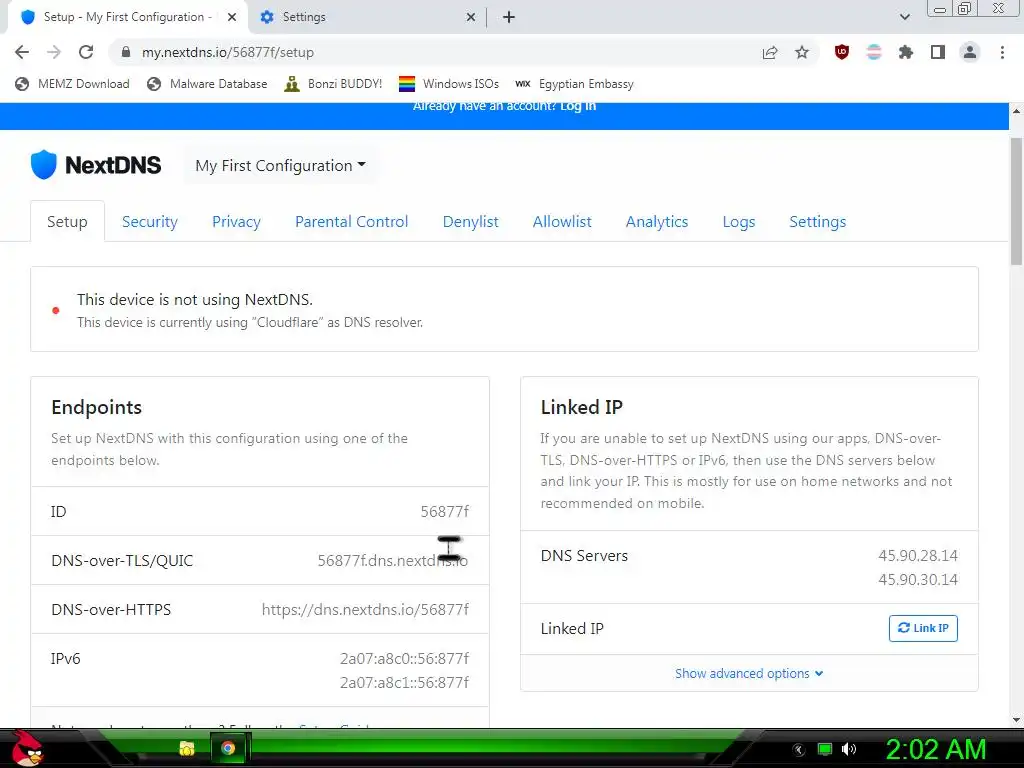Toggle the browser side panel icon
Image resolution: width=1024 pixels, height=768 pixels.
(938, 52)
